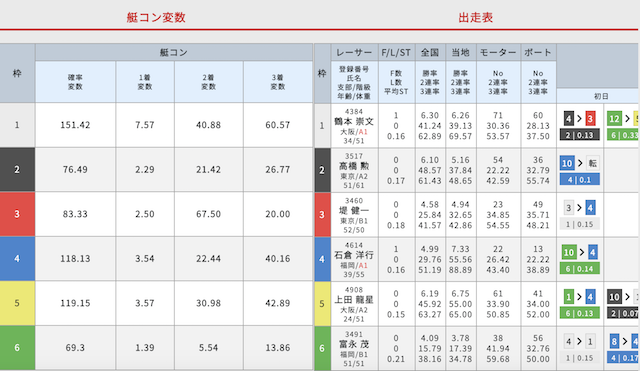Click green 12 badge in lane 1 row
640x371 pixels.
614,119
